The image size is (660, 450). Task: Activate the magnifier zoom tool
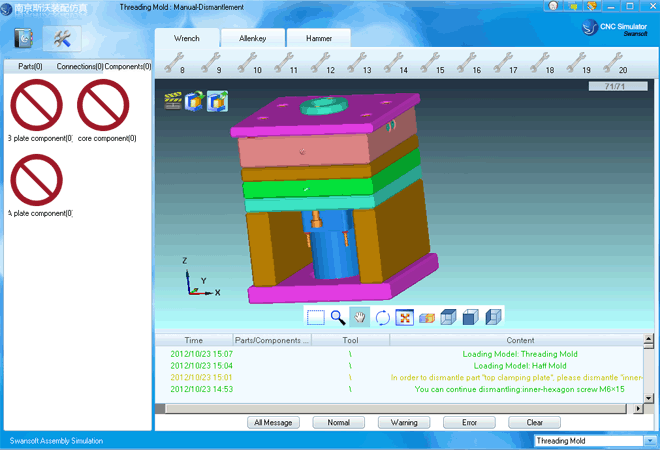pyautogui.click(x=338, y=317)
